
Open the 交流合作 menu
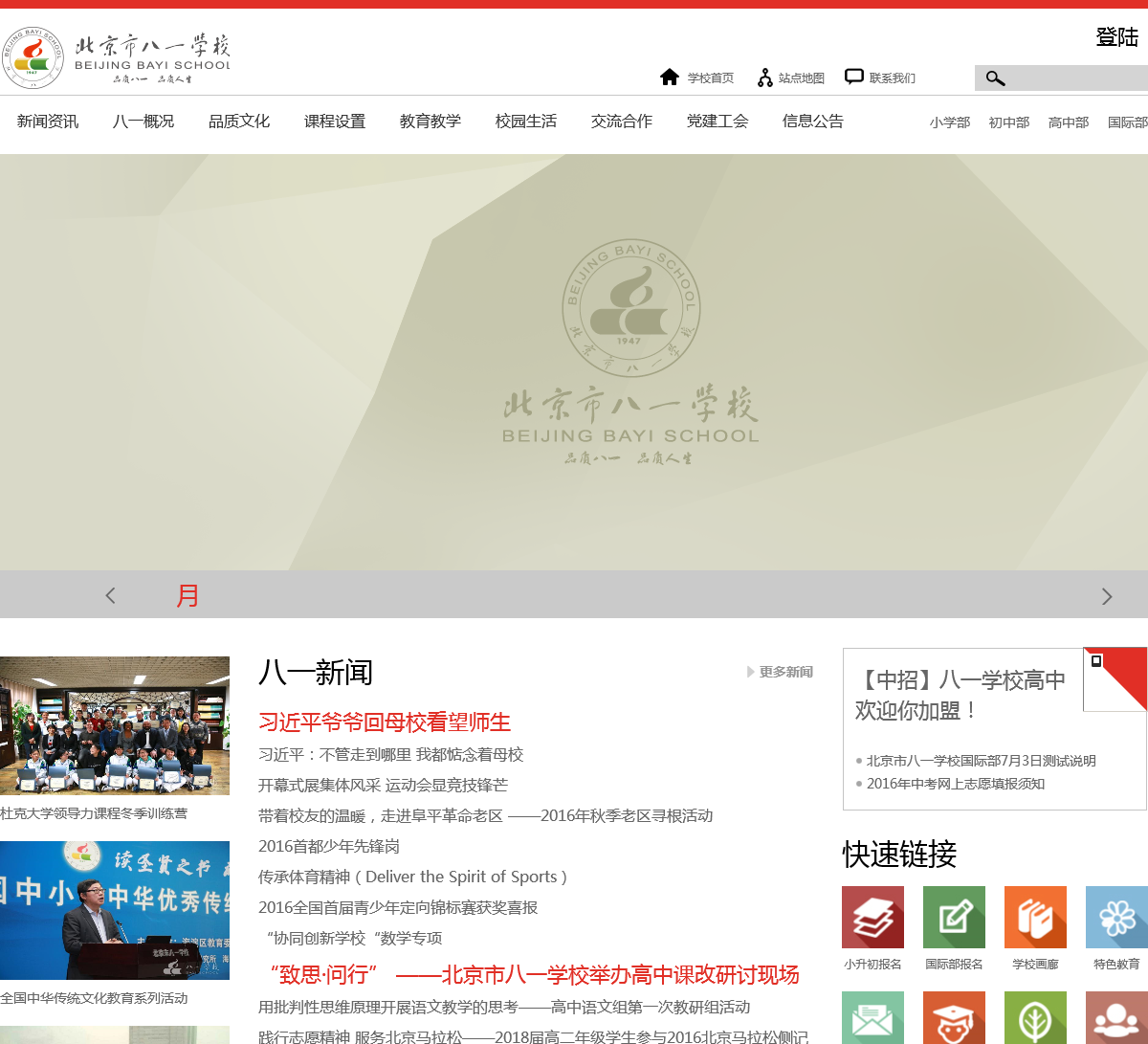[x=622, y=122]
